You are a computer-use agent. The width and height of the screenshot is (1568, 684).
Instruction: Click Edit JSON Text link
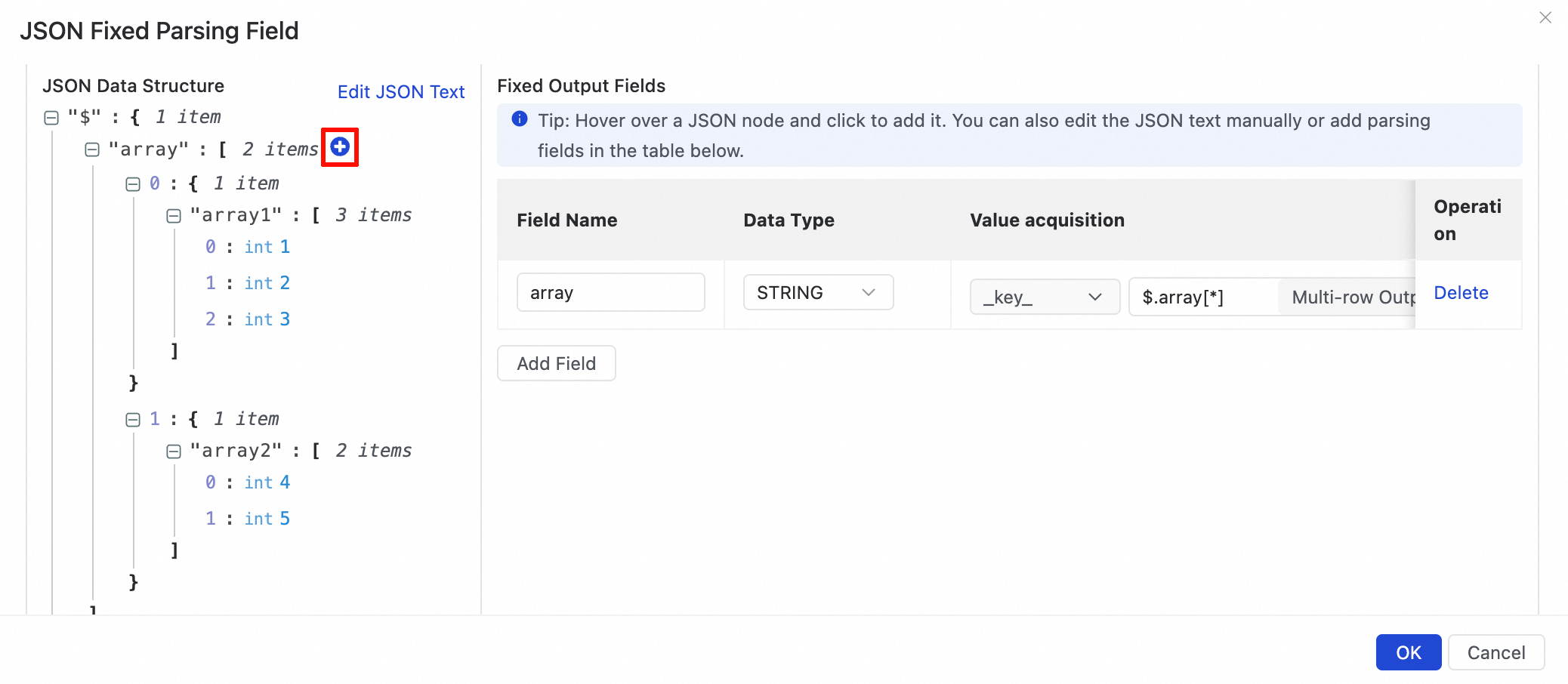401,92
